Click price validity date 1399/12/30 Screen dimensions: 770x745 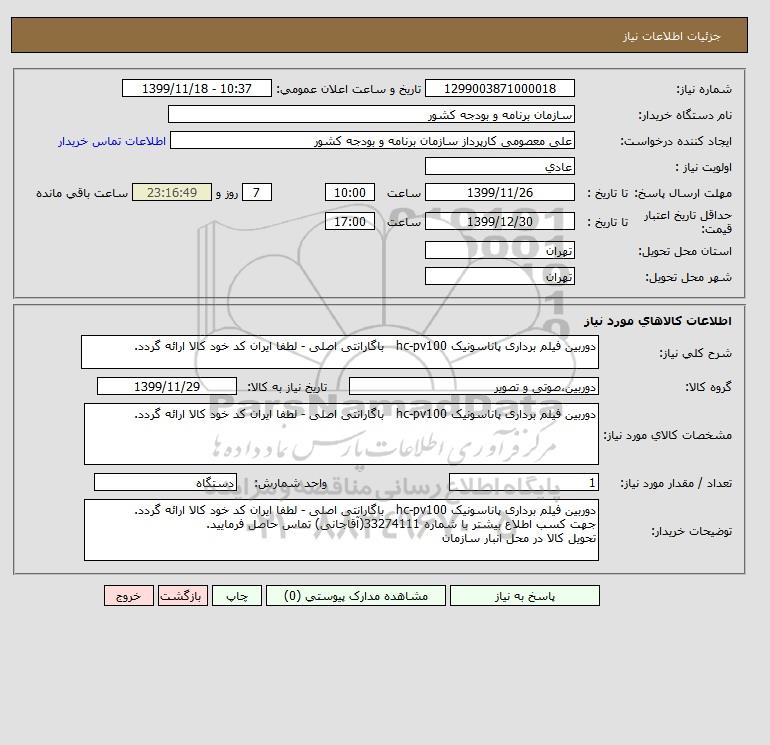(x=499, y=221)
